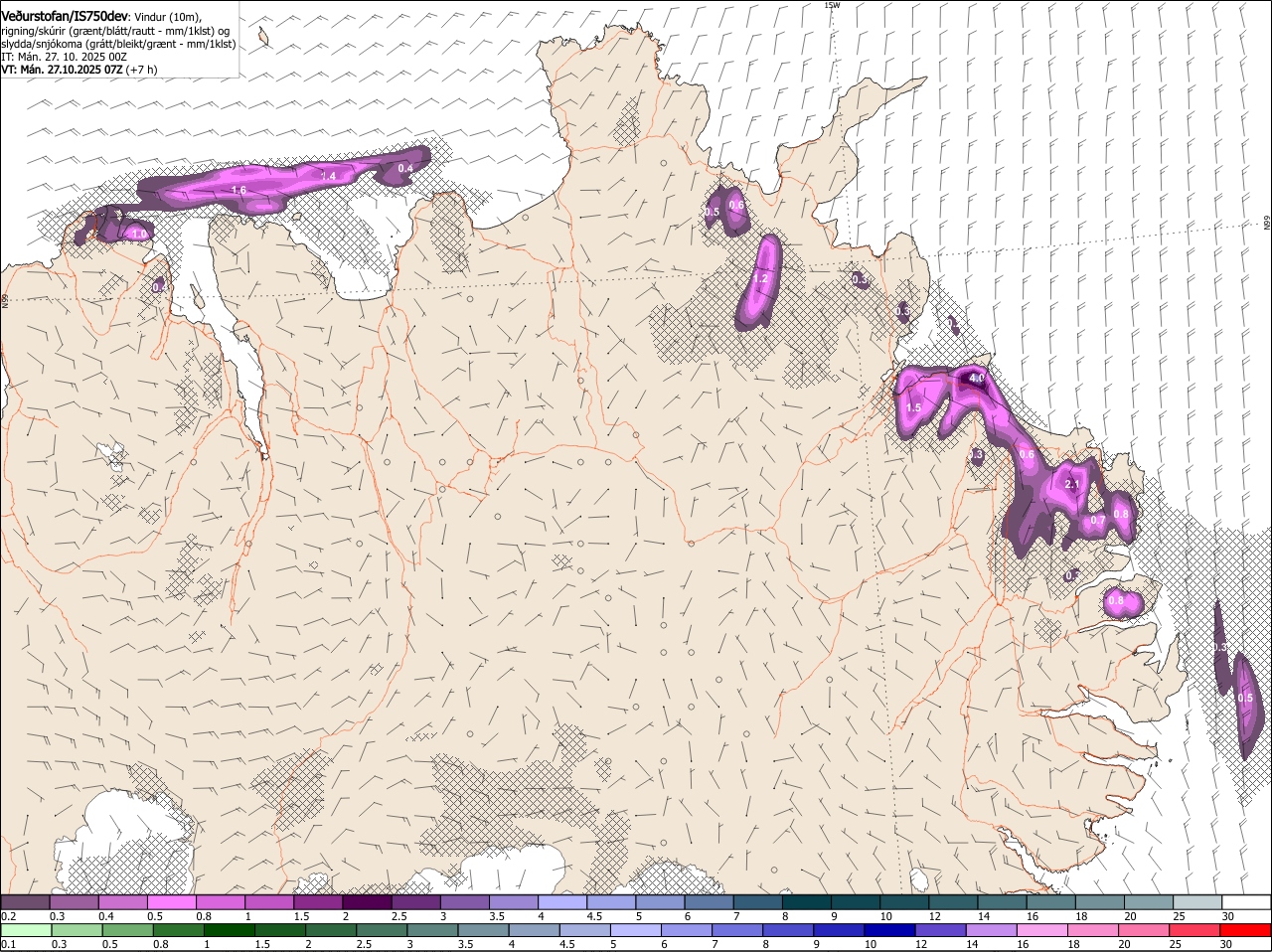Screen dimensions: 1272x952
Task: Select the darkest purple 2 swatch, purple-teal legend
Action: [367, 902]
